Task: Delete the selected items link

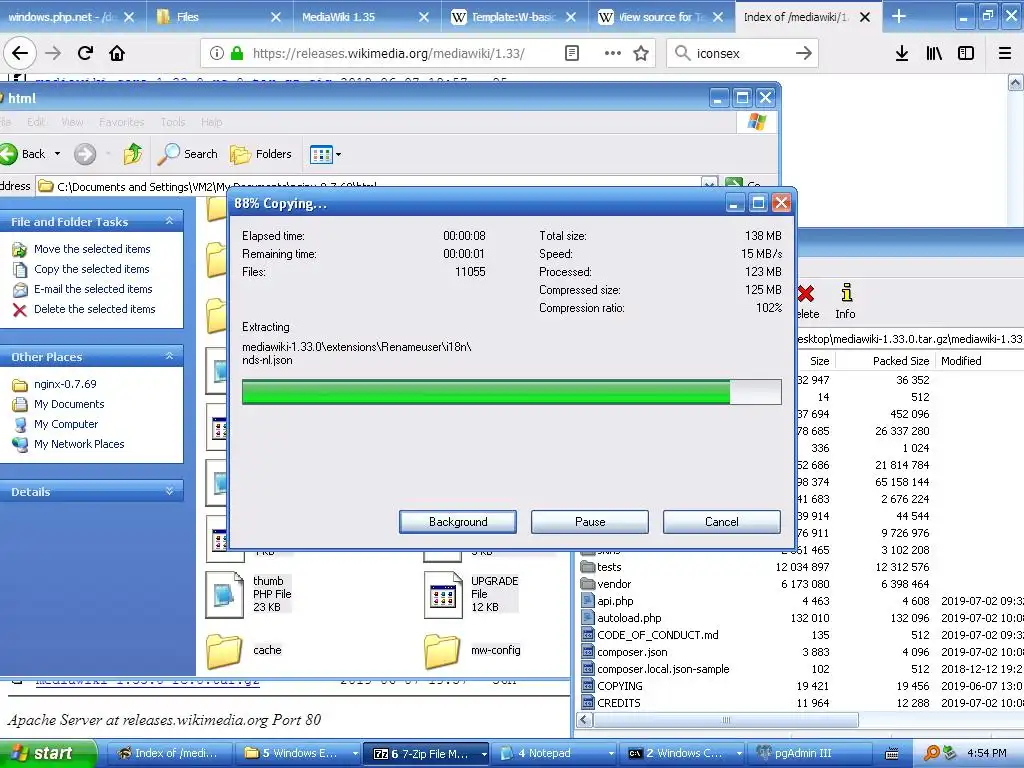Action: point(95,309)
